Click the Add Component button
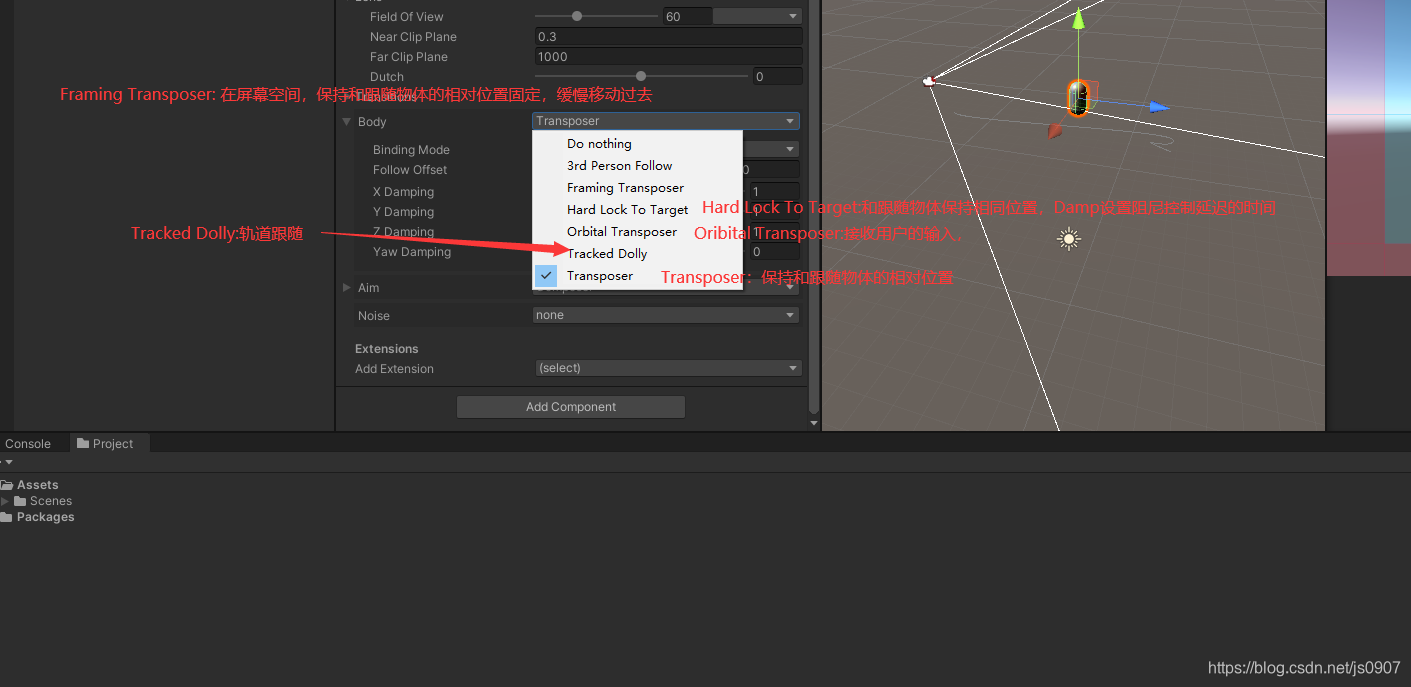This screenshot has height=687, width=1411. (x=571, y=407)
